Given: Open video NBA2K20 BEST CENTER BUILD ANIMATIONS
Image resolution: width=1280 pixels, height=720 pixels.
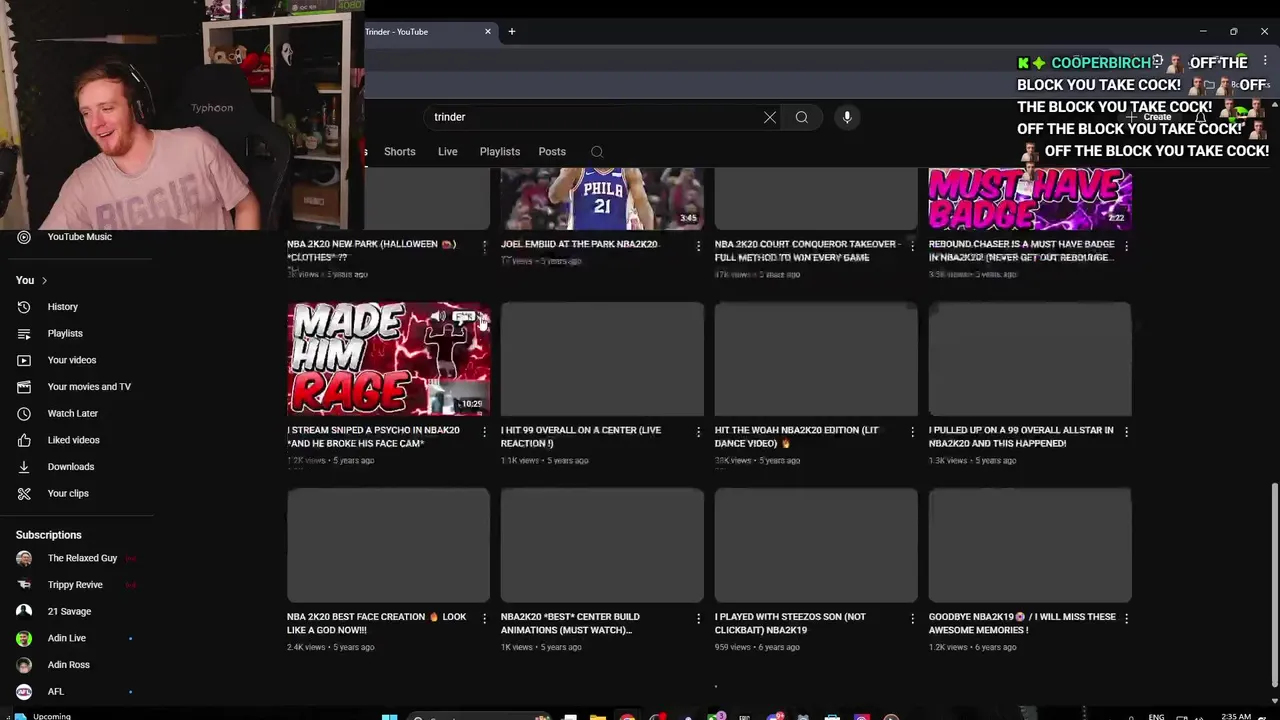Looking at the screenshot, I should pos(570,623).
